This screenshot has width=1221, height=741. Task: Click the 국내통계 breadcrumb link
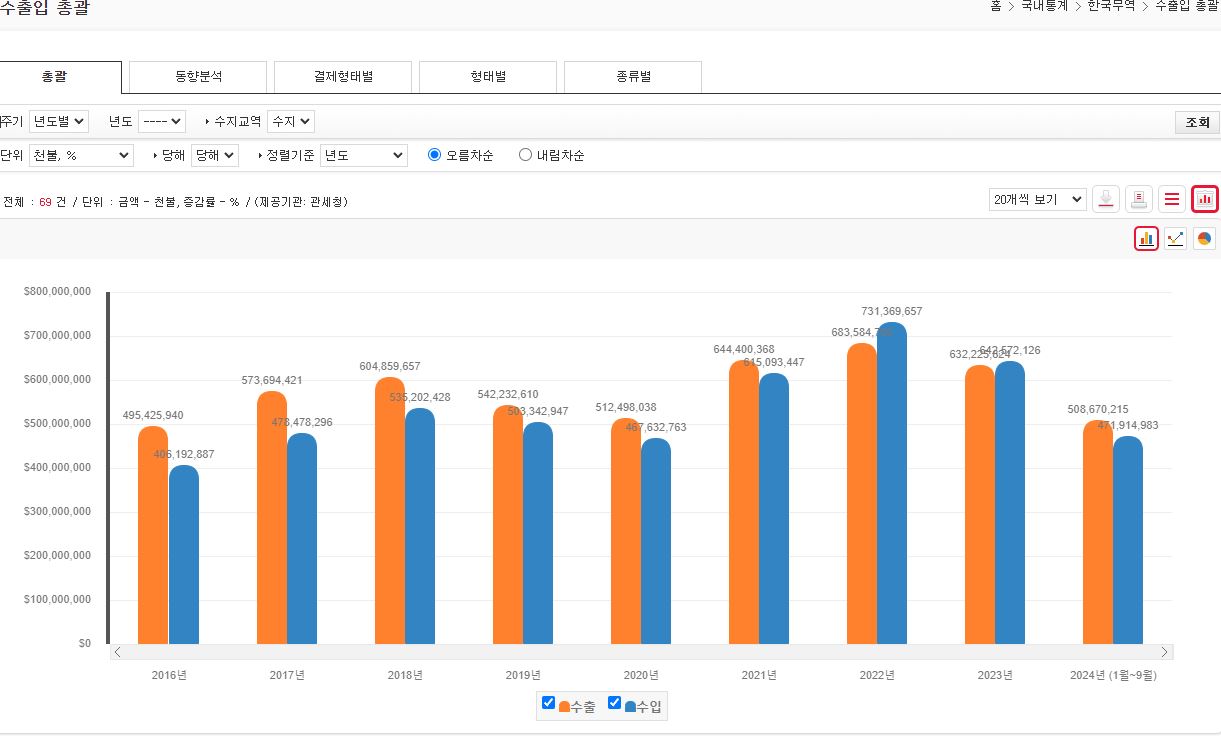click(x=1045, y=6)
